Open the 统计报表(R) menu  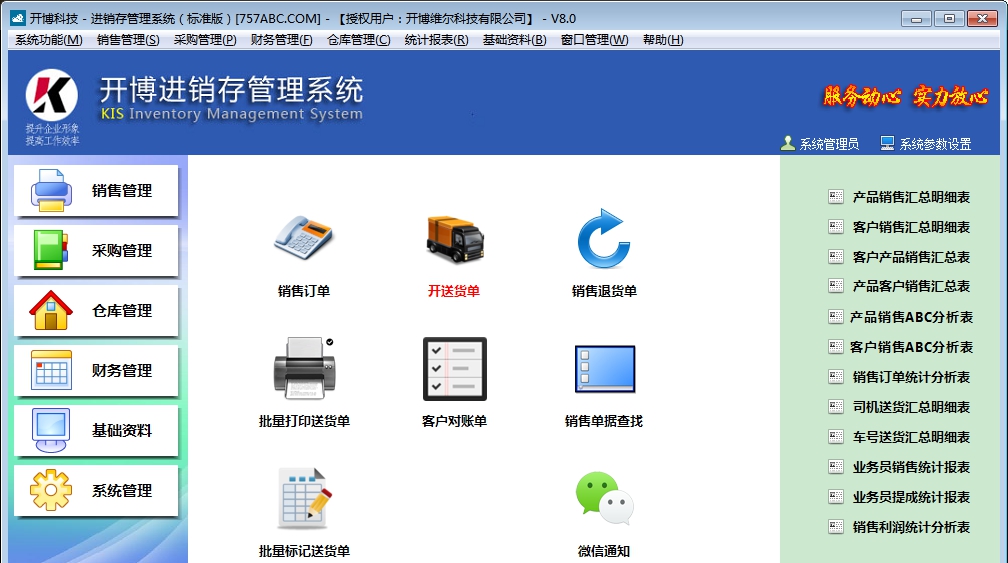point(436,40)
